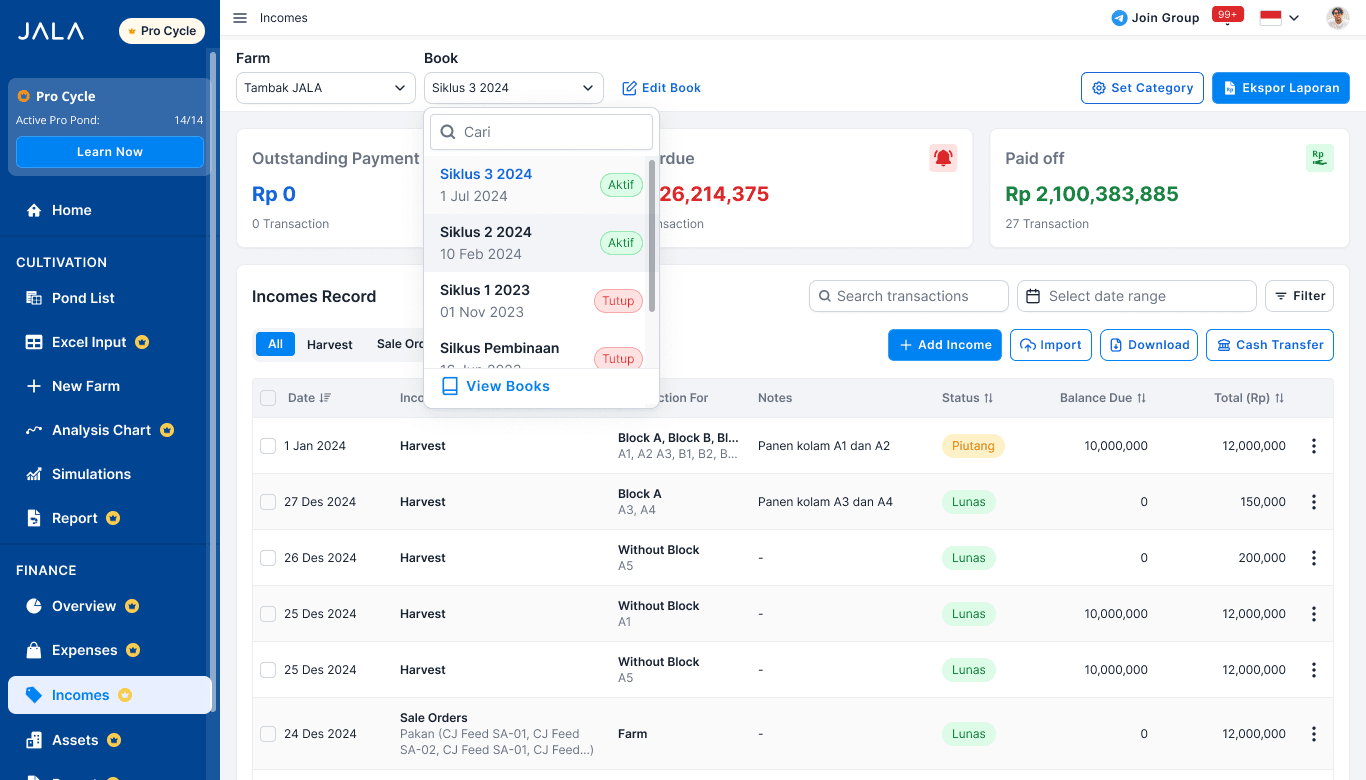
Task: Click the Incomes tag icon
Action: [34, 695]
